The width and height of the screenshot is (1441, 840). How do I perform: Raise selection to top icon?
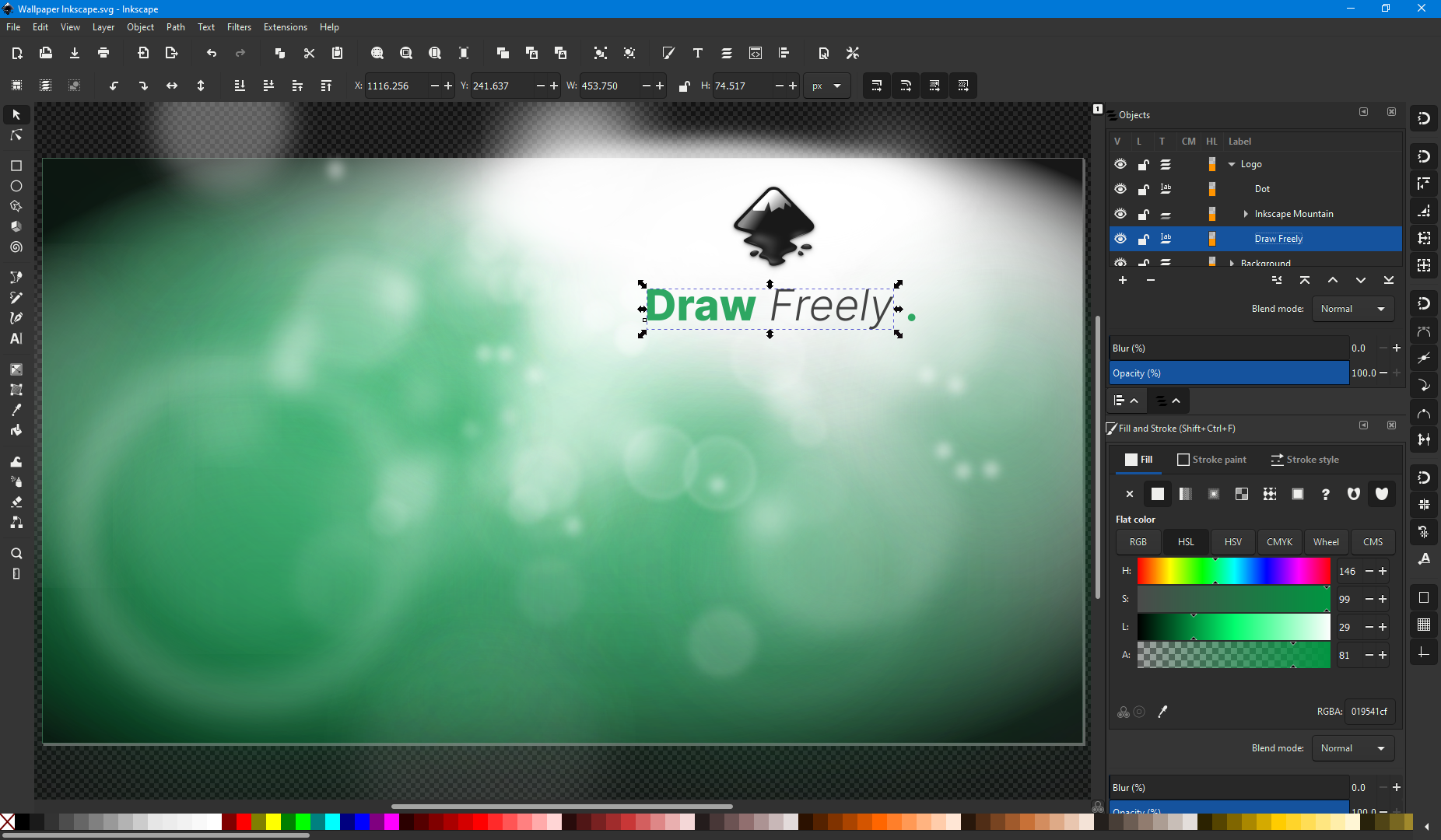coord(326,86)
